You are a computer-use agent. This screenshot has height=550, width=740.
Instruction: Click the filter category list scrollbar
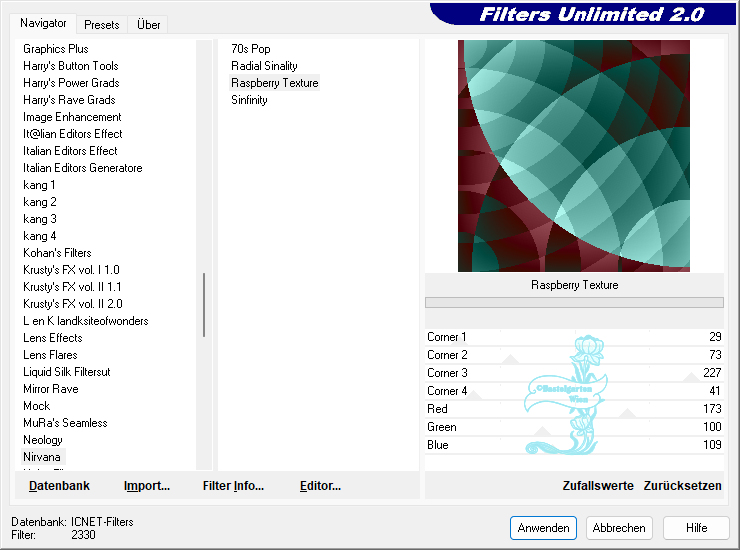point(205,307)
